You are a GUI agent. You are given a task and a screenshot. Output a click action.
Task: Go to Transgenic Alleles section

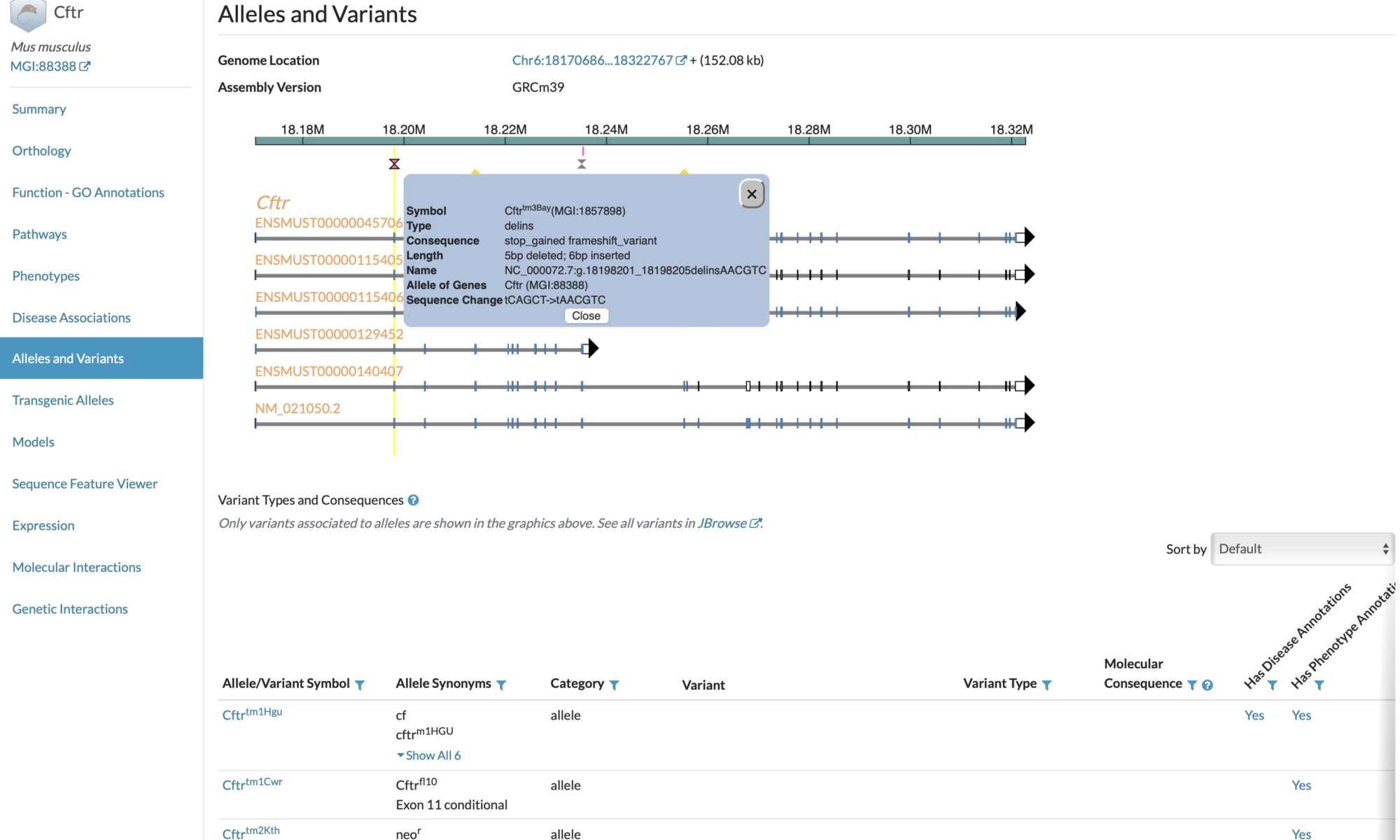click(x=63, y=400)
